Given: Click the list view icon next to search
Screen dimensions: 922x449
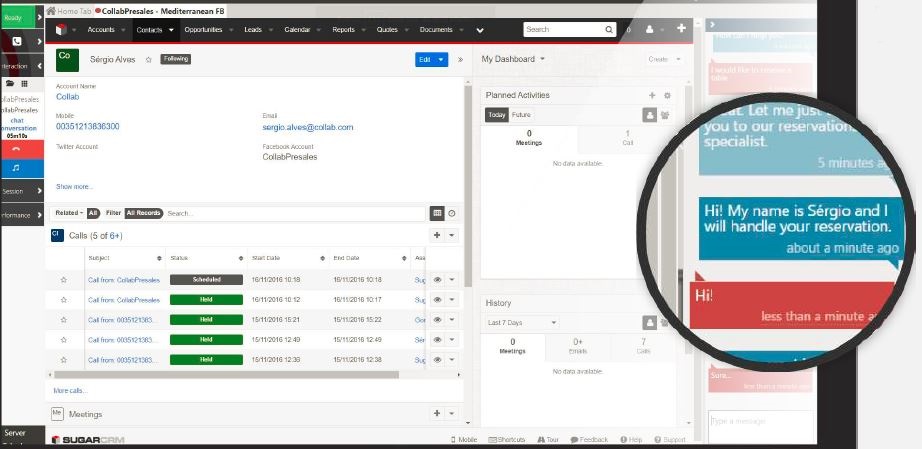Looking at the screenshot, I should coord(437,213).
